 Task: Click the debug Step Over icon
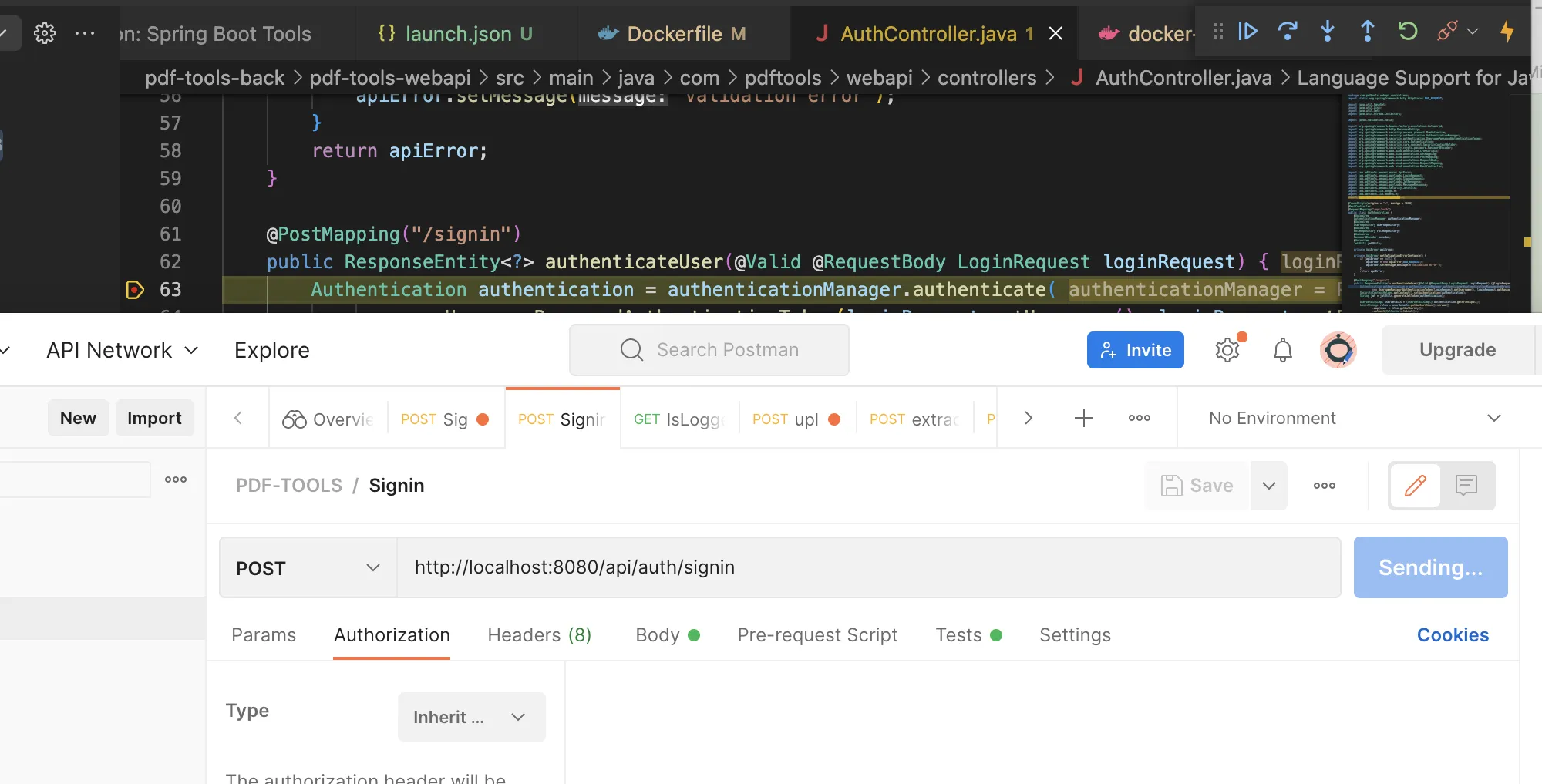pos(1288,32)
